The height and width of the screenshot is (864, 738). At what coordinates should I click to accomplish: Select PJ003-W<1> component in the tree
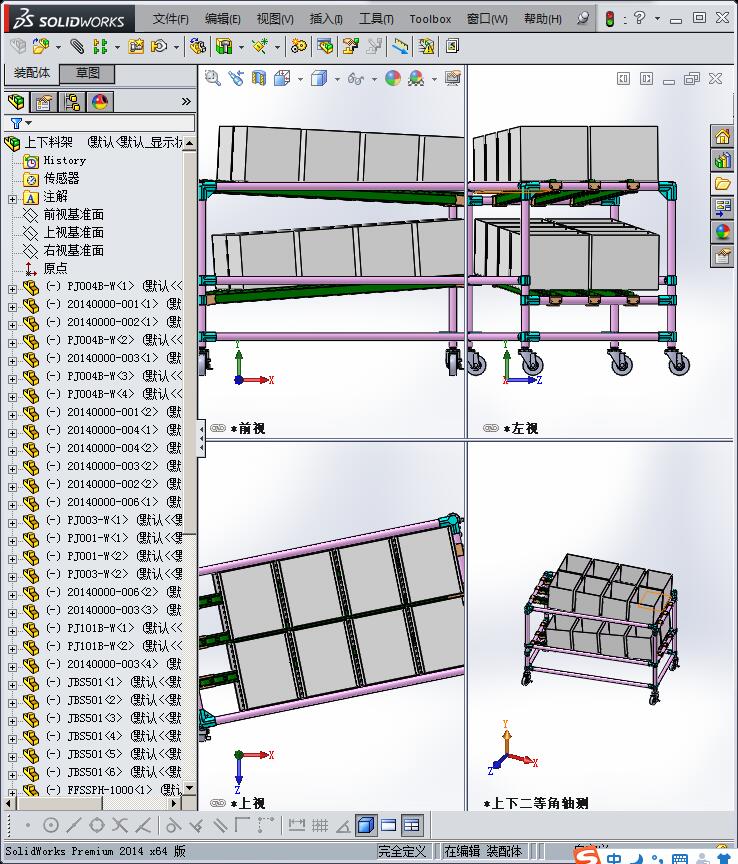tap(97, 520)
